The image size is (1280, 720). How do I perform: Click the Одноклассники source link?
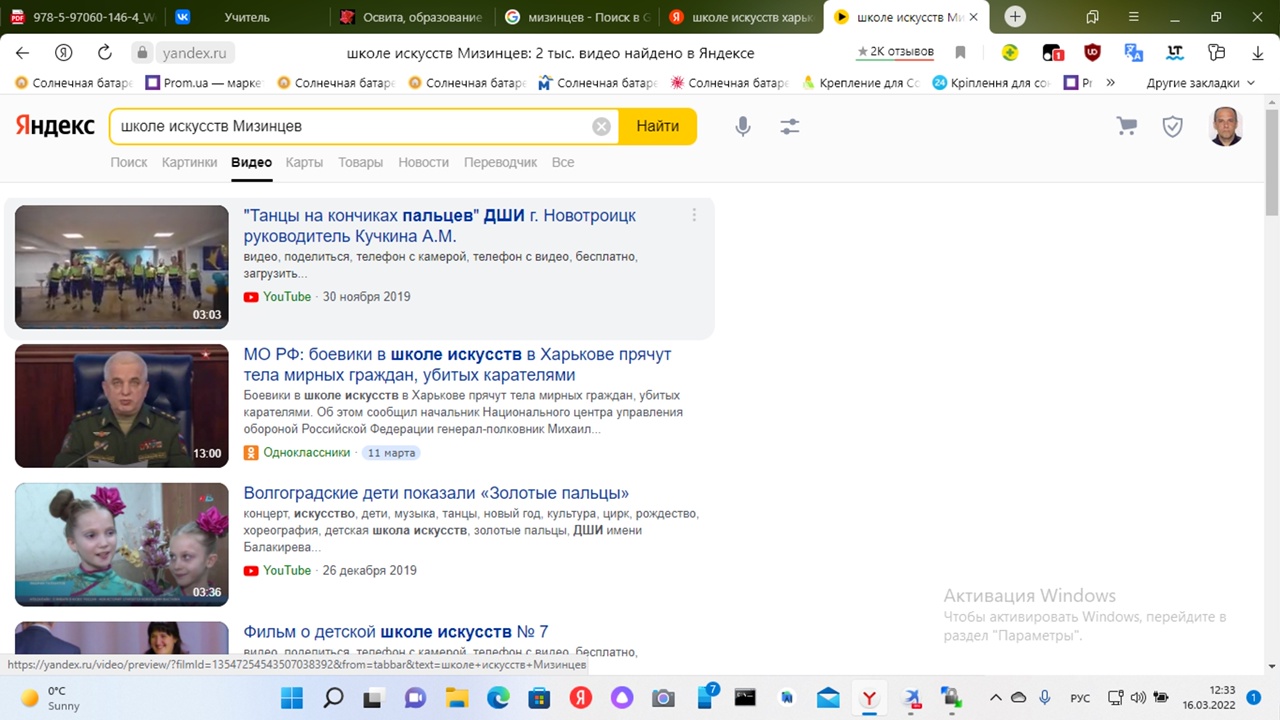click(x=306, y=453)
